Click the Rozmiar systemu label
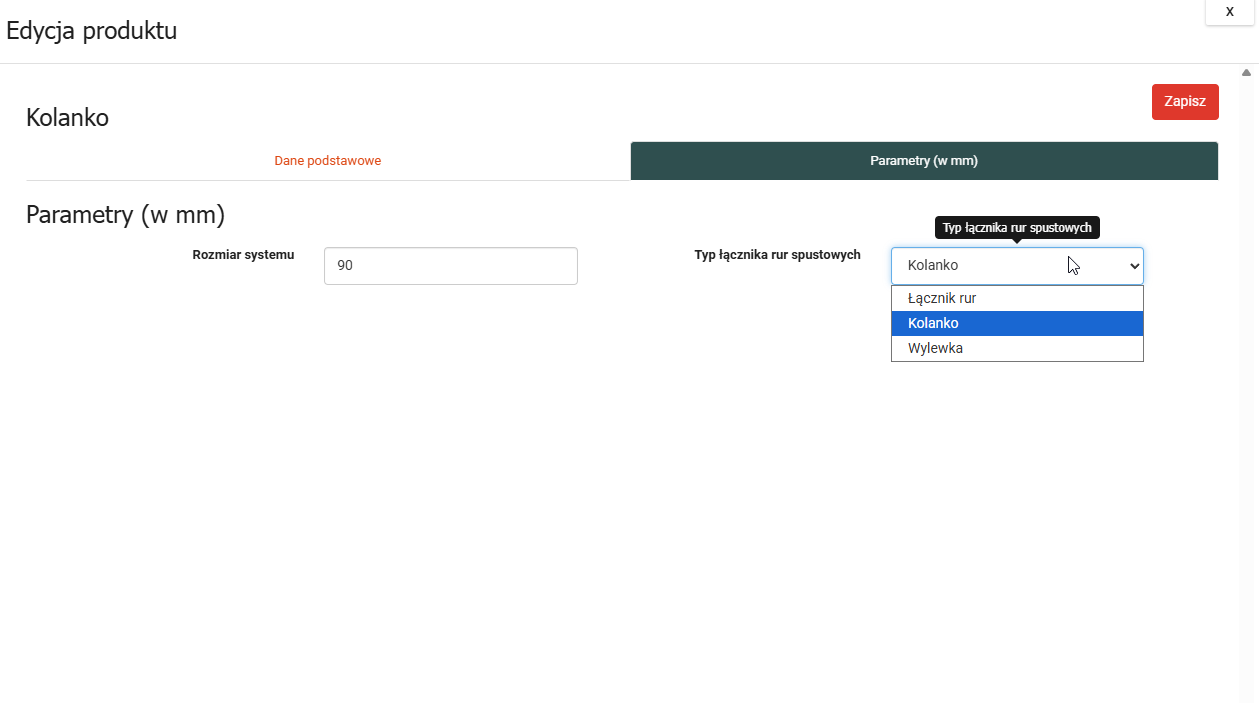1259x703 pixels. click(x=243, y=255)
